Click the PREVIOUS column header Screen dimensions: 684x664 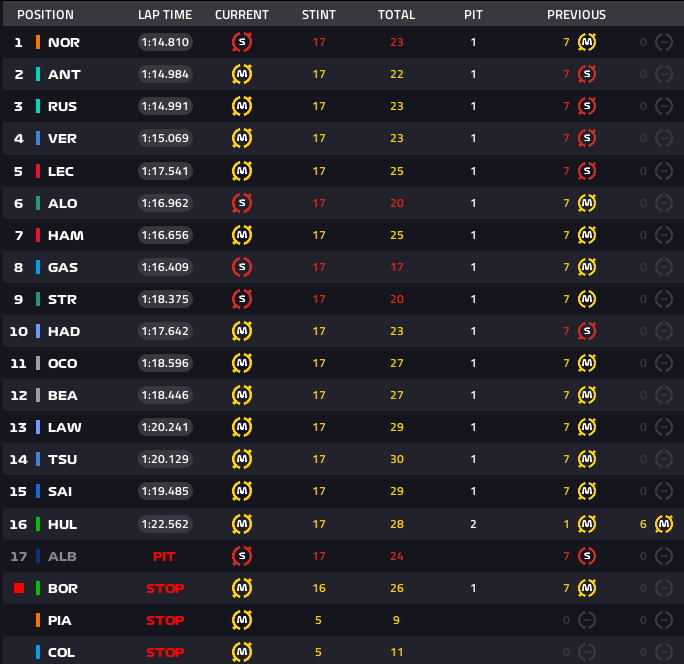tap(576, 15)
